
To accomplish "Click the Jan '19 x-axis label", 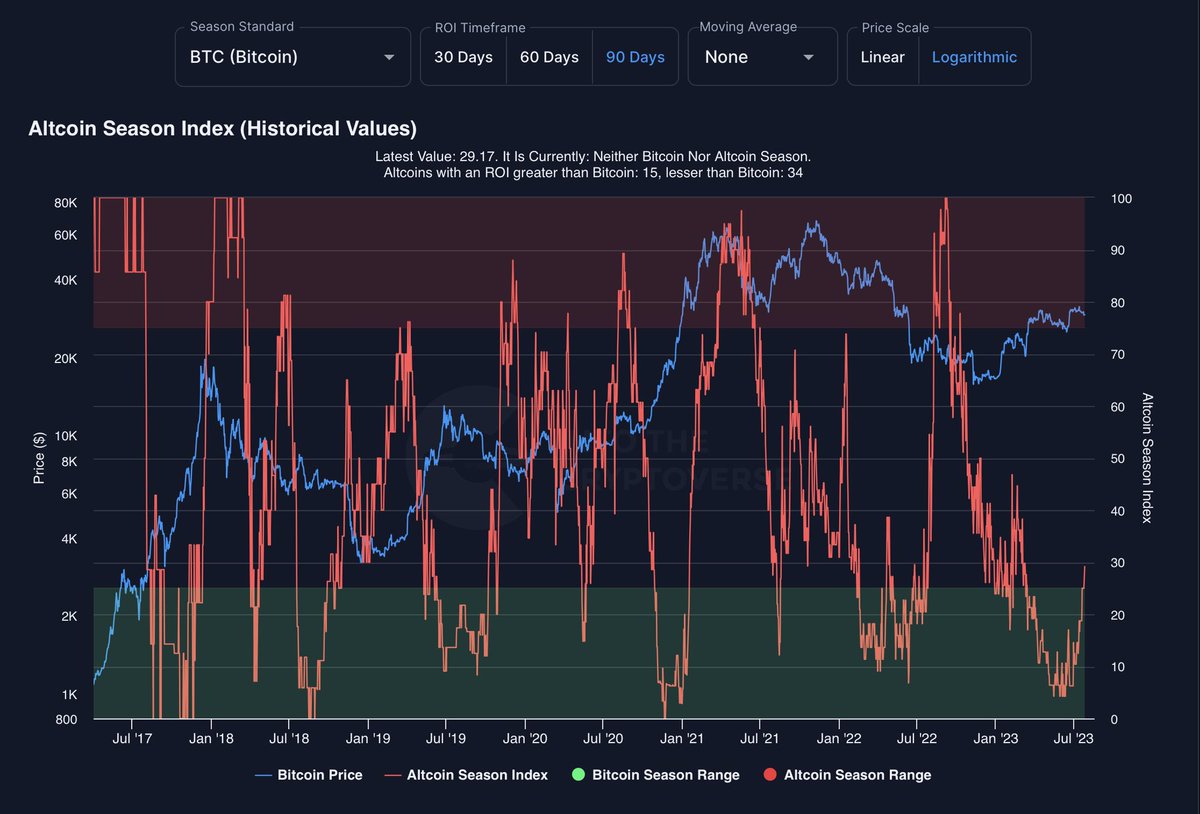I will tap(368, 739).
